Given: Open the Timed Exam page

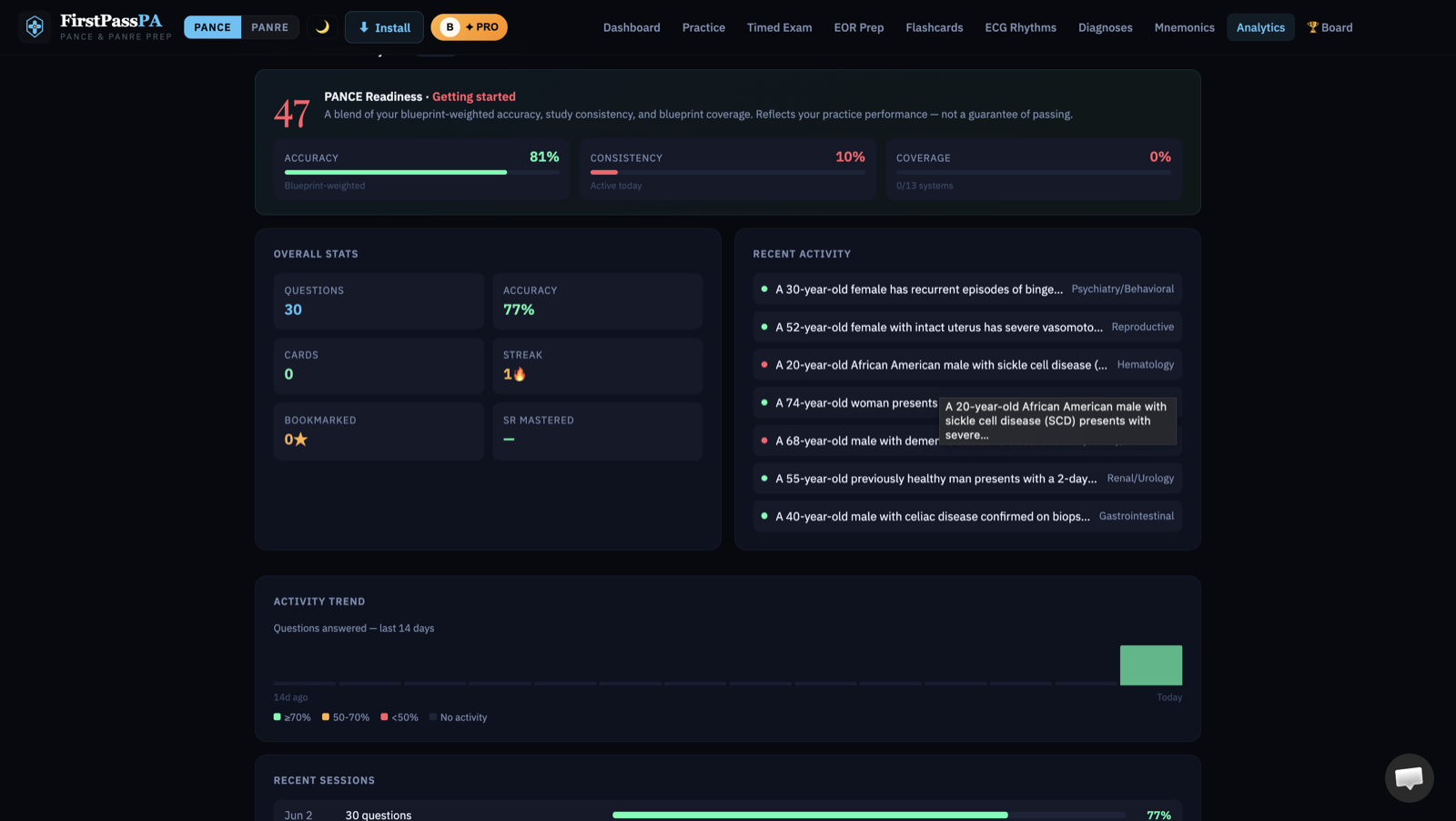Looking at the screenshot, I should [779, 27].
